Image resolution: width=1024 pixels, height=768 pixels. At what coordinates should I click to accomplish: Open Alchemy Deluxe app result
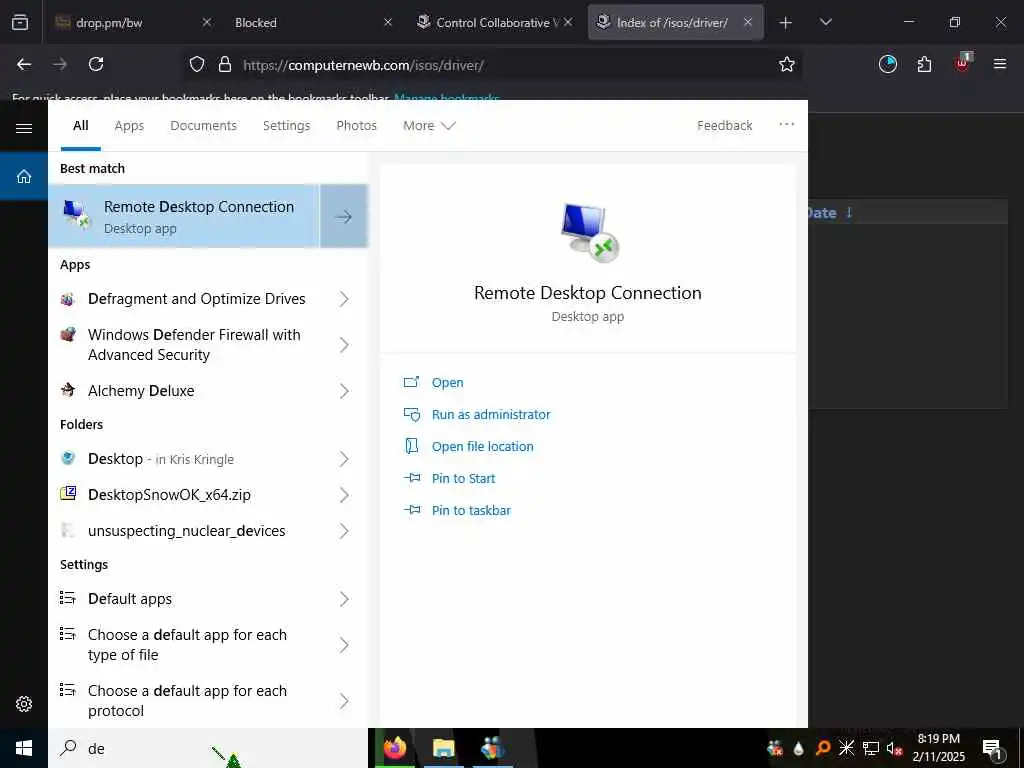(x=141, y=391)
